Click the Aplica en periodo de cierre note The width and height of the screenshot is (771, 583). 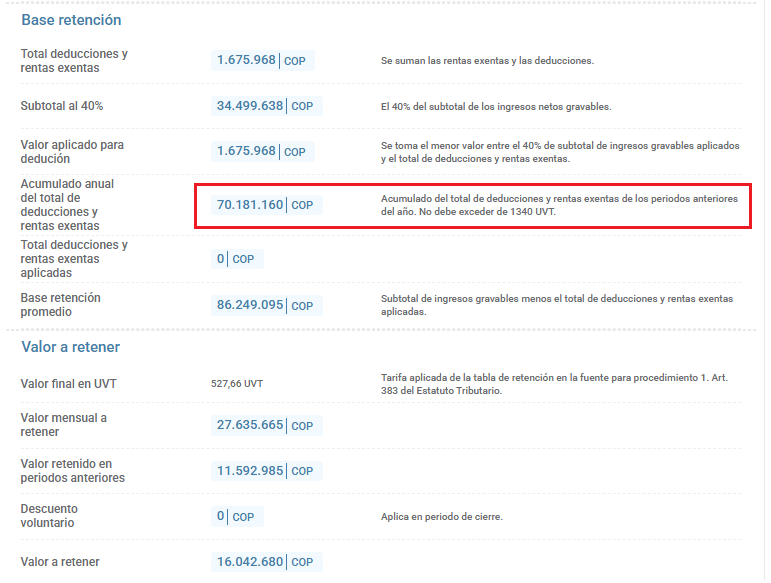point(442,517)
